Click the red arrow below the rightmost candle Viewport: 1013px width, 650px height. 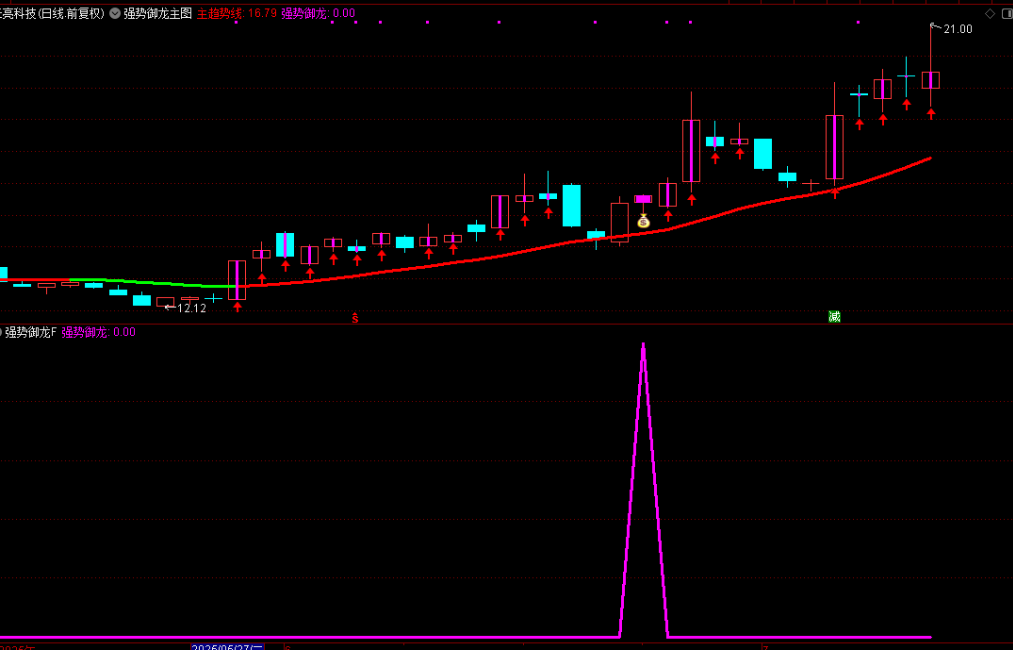[930, 114]
